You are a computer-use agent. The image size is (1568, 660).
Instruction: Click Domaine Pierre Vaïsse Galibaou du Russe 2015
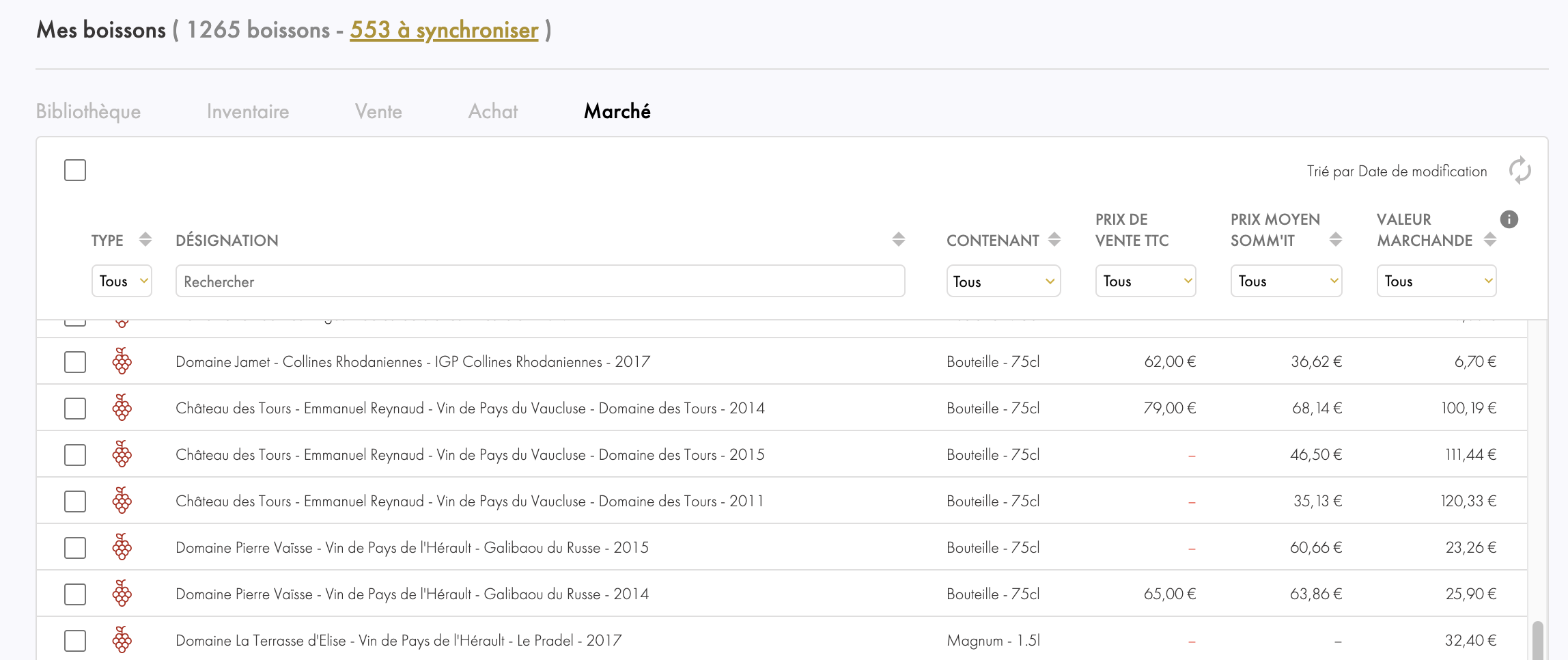point(412,547)
